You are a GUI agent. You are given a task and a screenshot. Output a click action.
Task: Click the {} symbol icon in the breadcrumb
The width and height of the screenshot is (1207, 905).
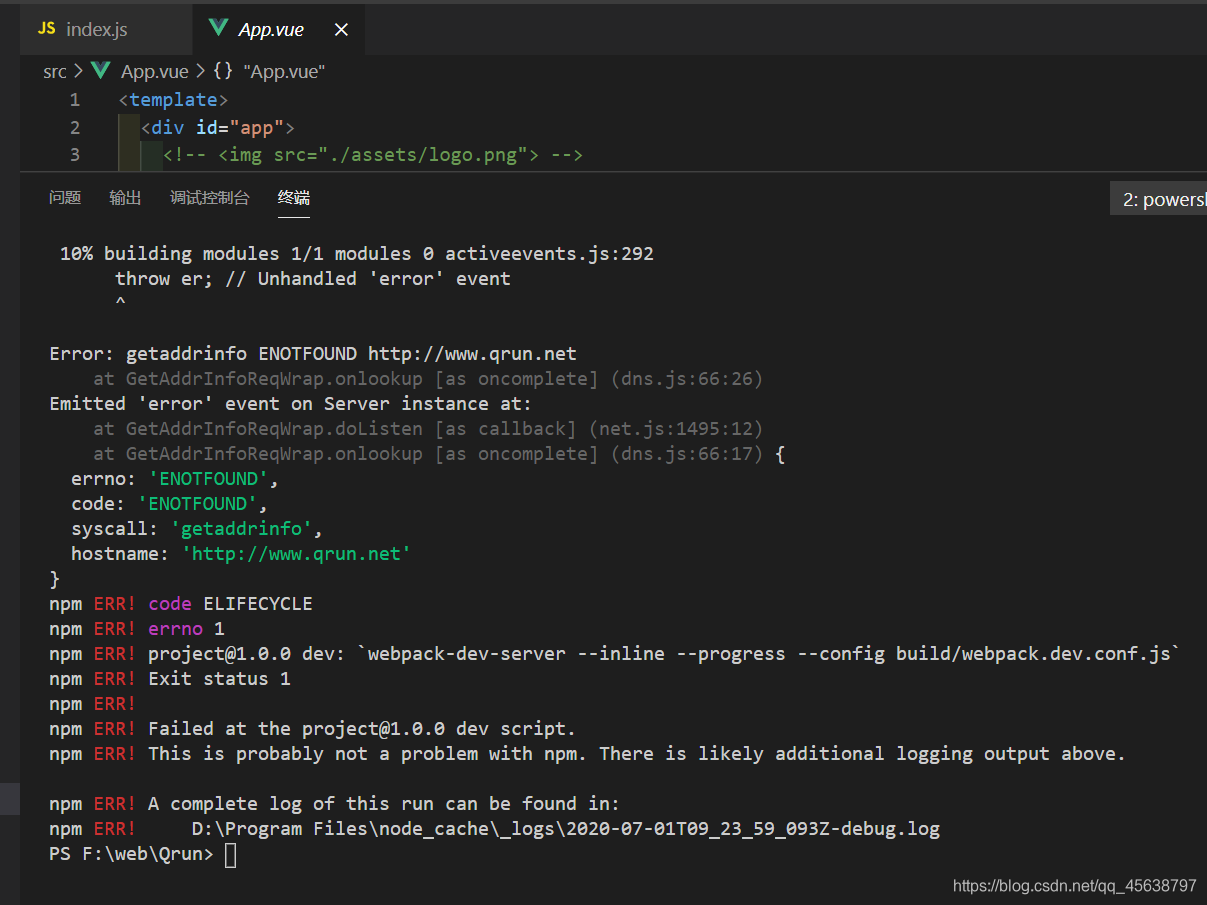pos(222,71)
